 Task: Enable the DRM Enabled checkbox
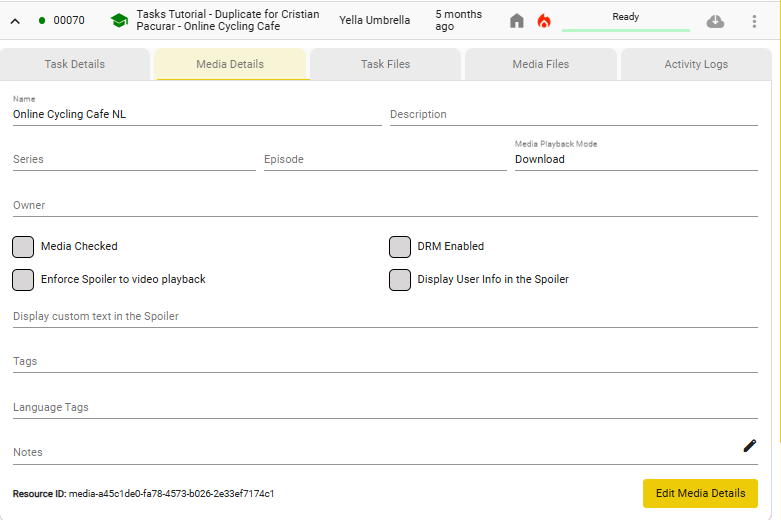[x=399, y=247]
